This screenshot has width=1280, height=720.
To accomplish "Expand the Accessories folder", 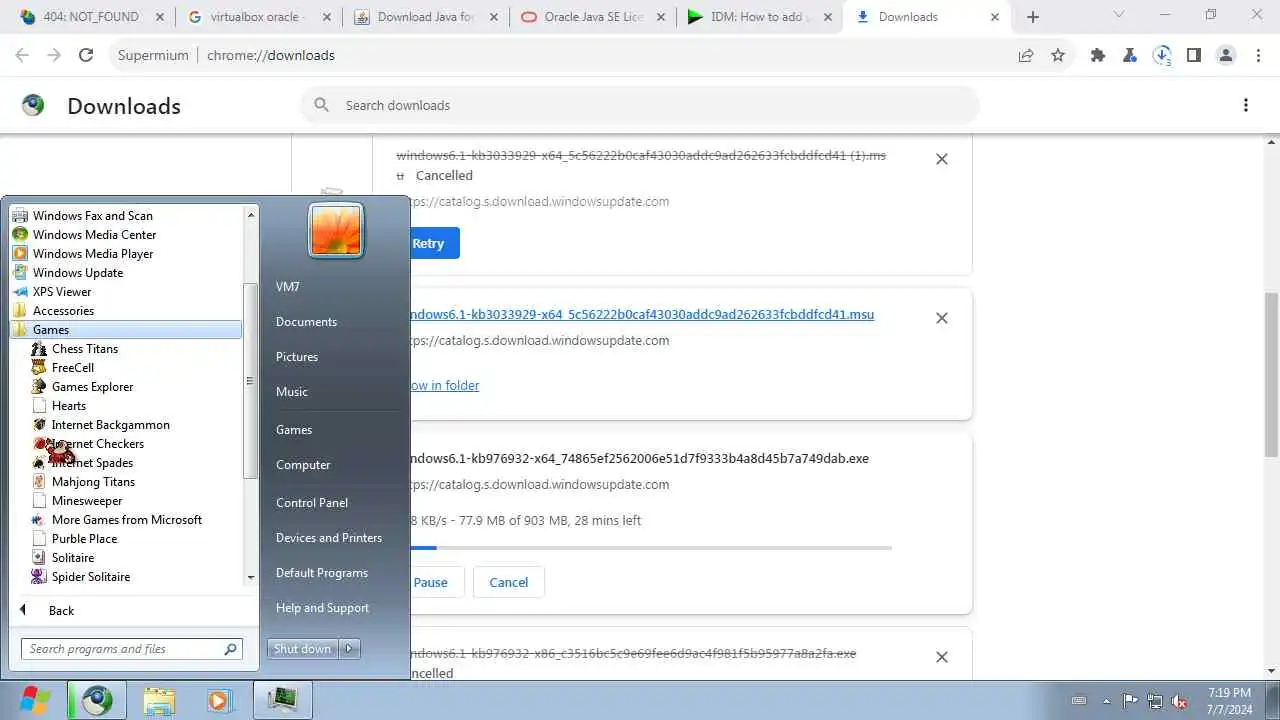I will pos(63,311).
